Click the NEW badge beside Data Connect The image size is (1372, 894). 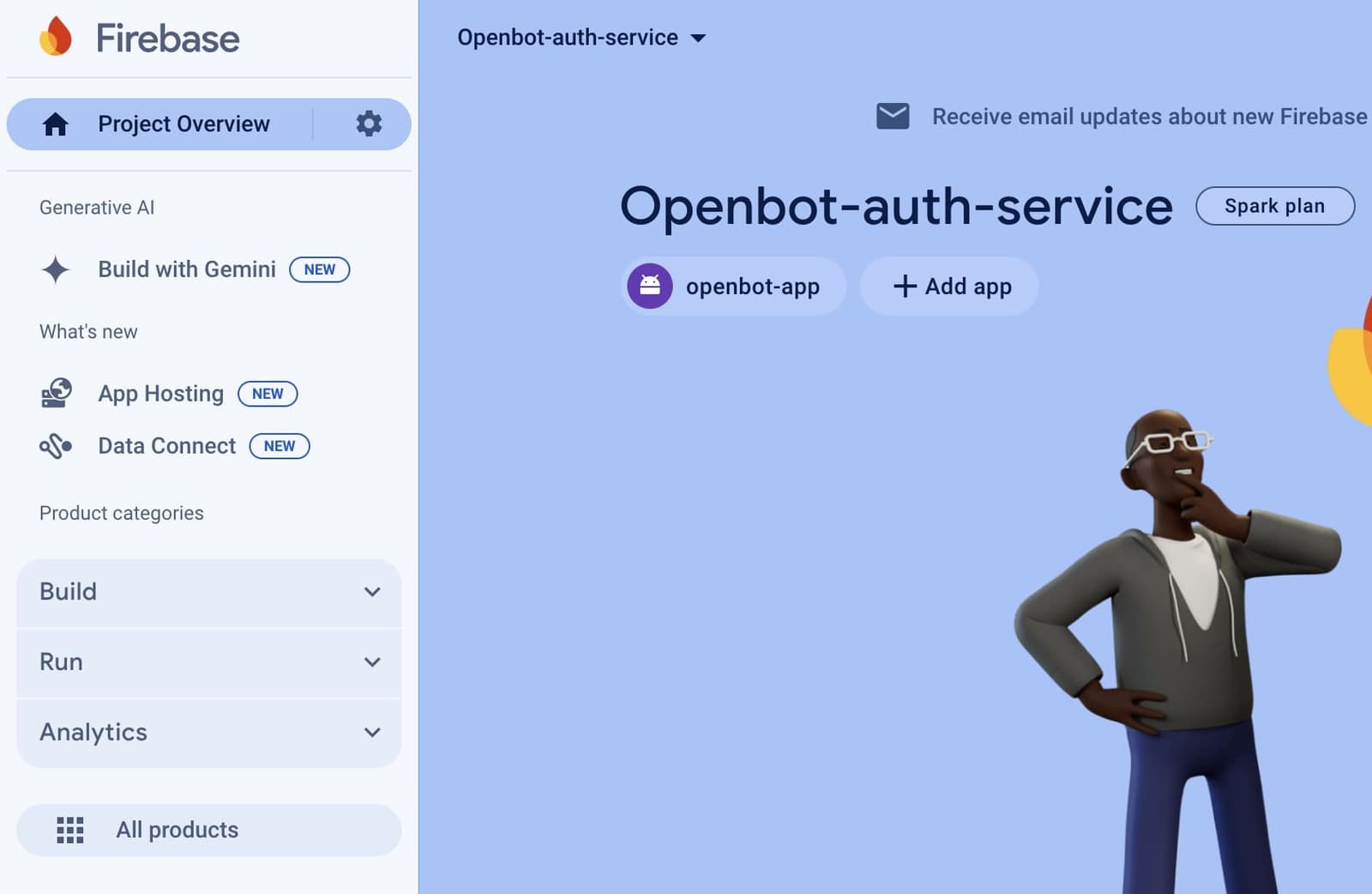pyautogui.click(x=280, y=446)
